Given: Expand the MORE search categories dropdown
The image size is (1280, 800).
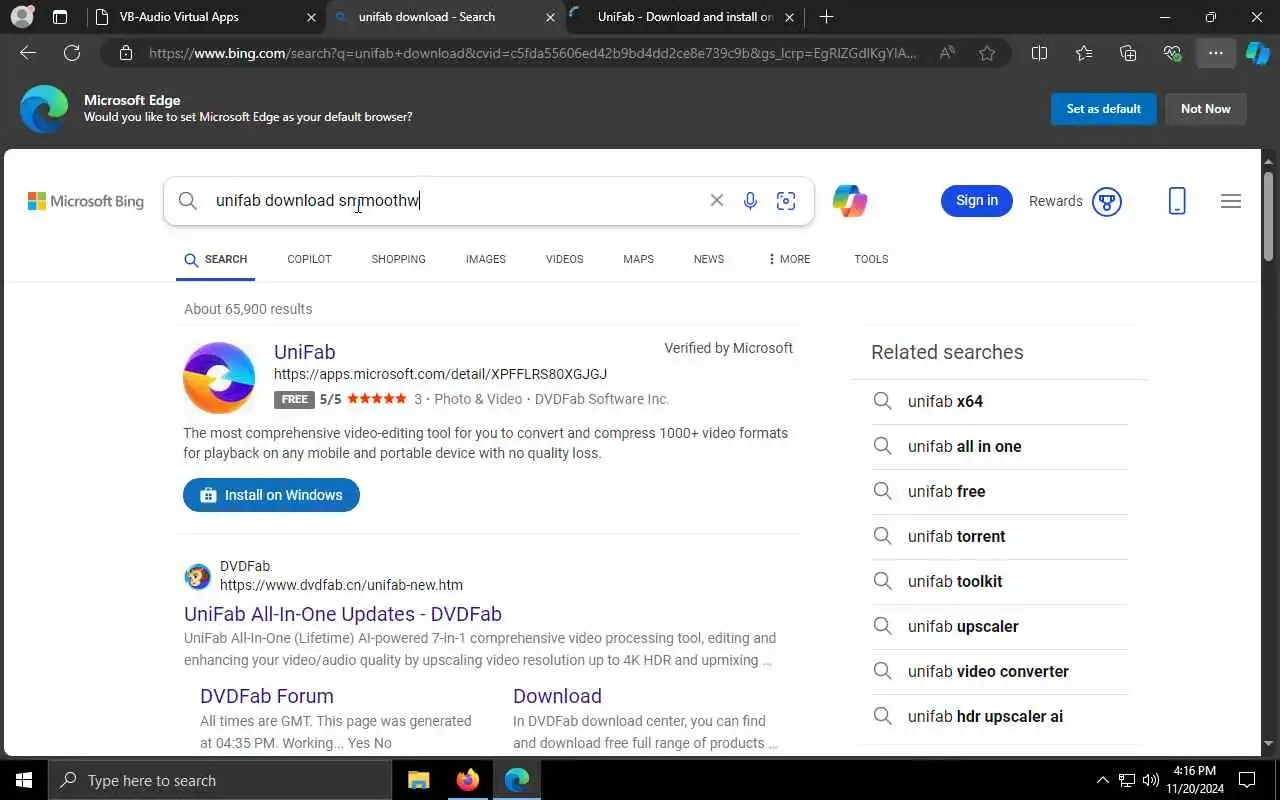Looking at the screenshot, I should (x=789, y=259).
